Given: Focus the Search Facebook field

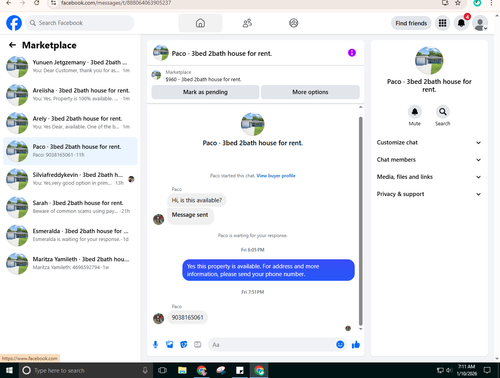Looking at the screenshot, I should 80,23.
